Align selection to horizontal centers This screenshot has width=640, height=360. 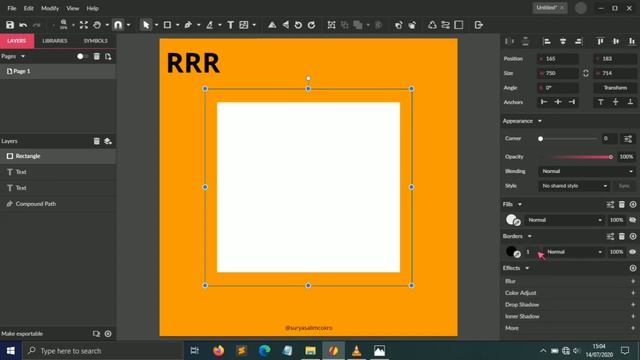(x=563, y=41)
